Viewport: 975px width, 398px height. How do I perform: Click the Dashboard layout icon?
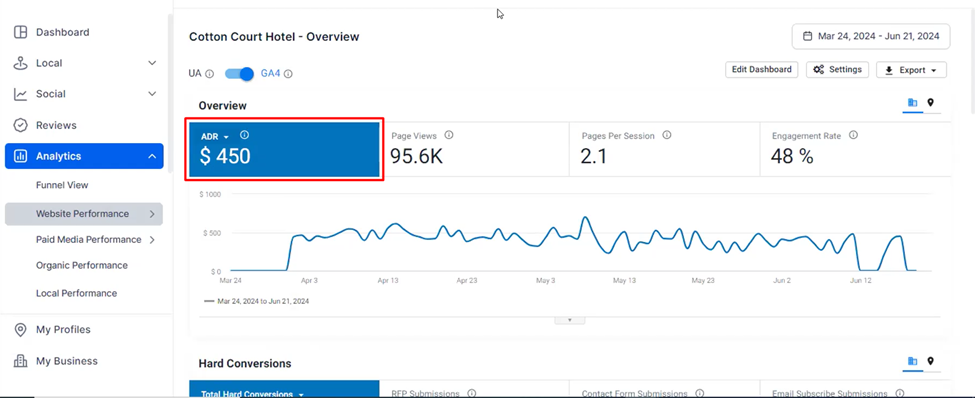pyautogui.click(x=21, y=32)
